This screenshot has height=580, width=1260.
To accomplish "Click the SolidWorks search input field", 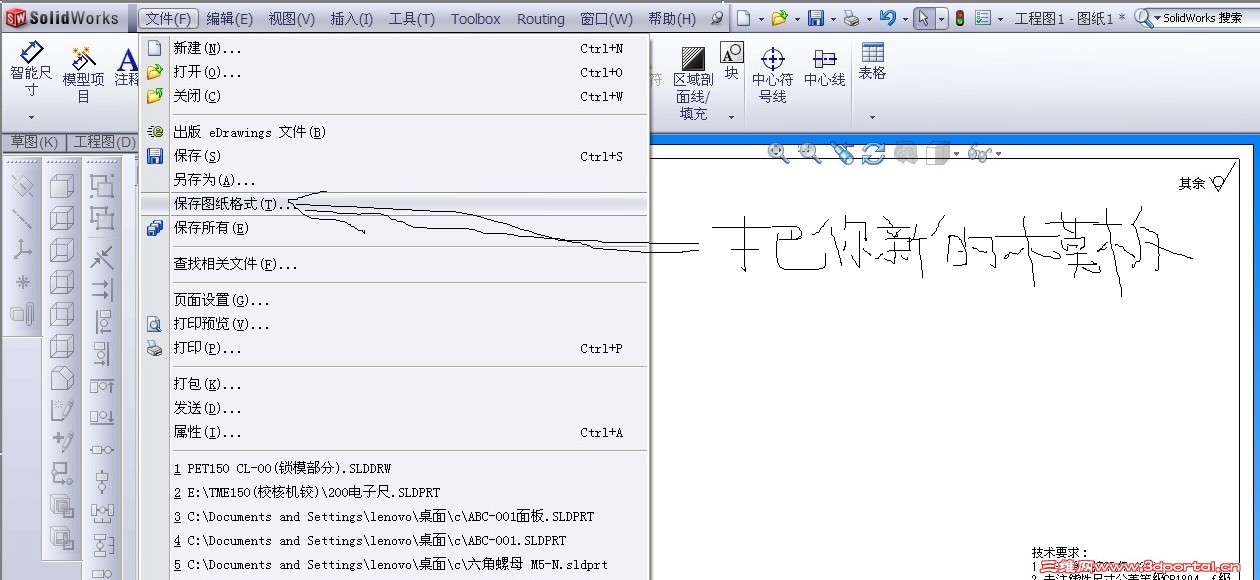I will [1207, 18].
